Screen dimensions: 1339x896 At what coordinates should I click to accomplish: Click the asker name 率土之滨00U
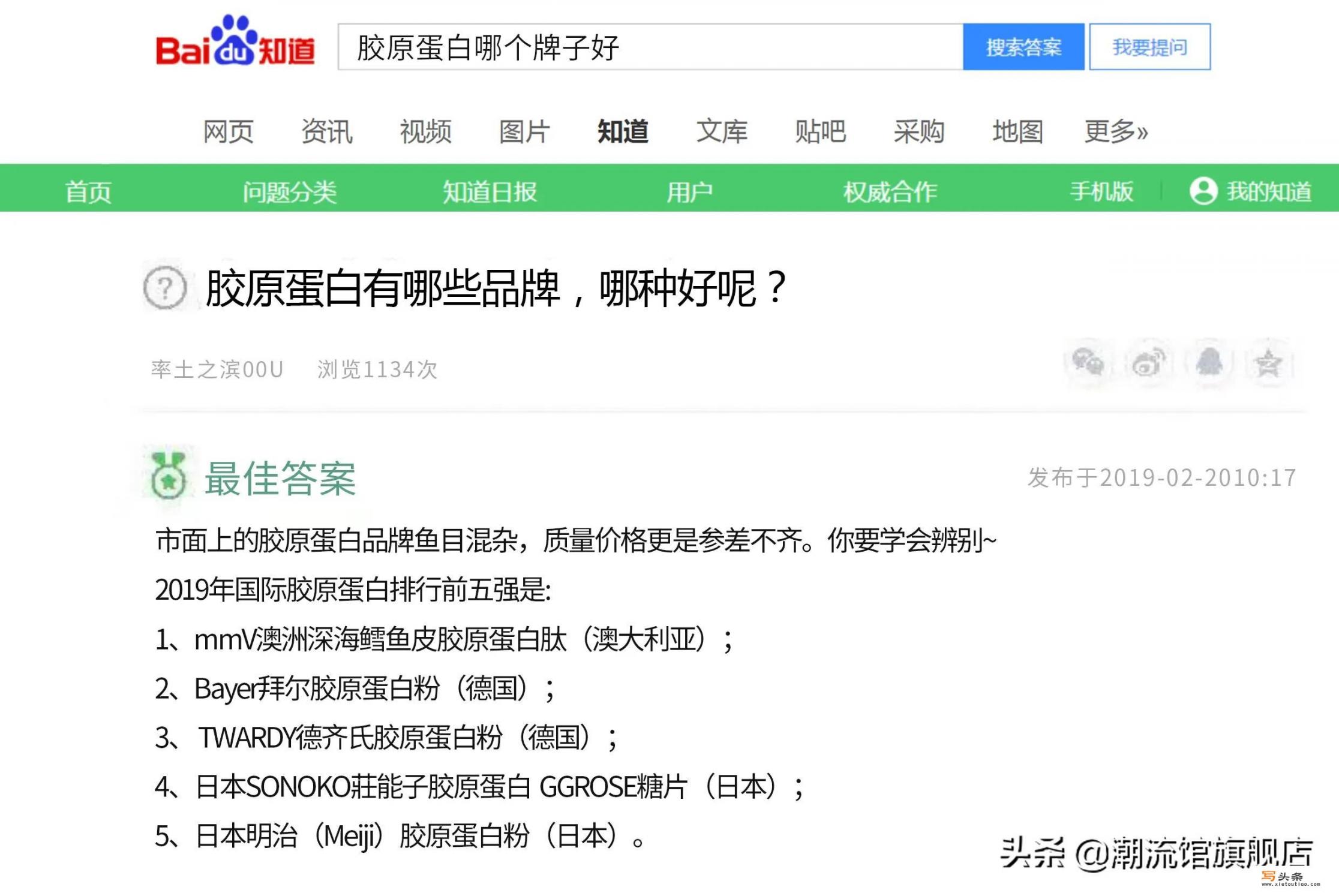click(217, 369)
